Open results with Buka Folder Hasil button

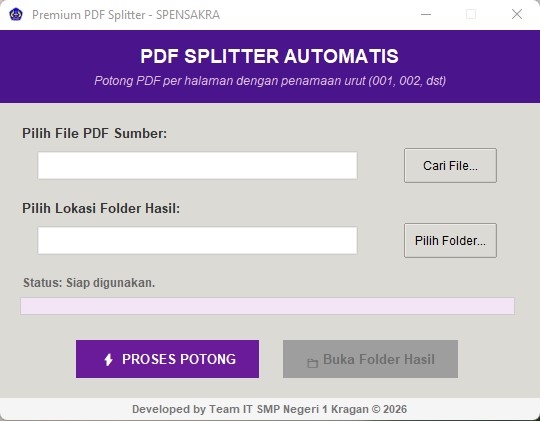(x=370, y=359)
